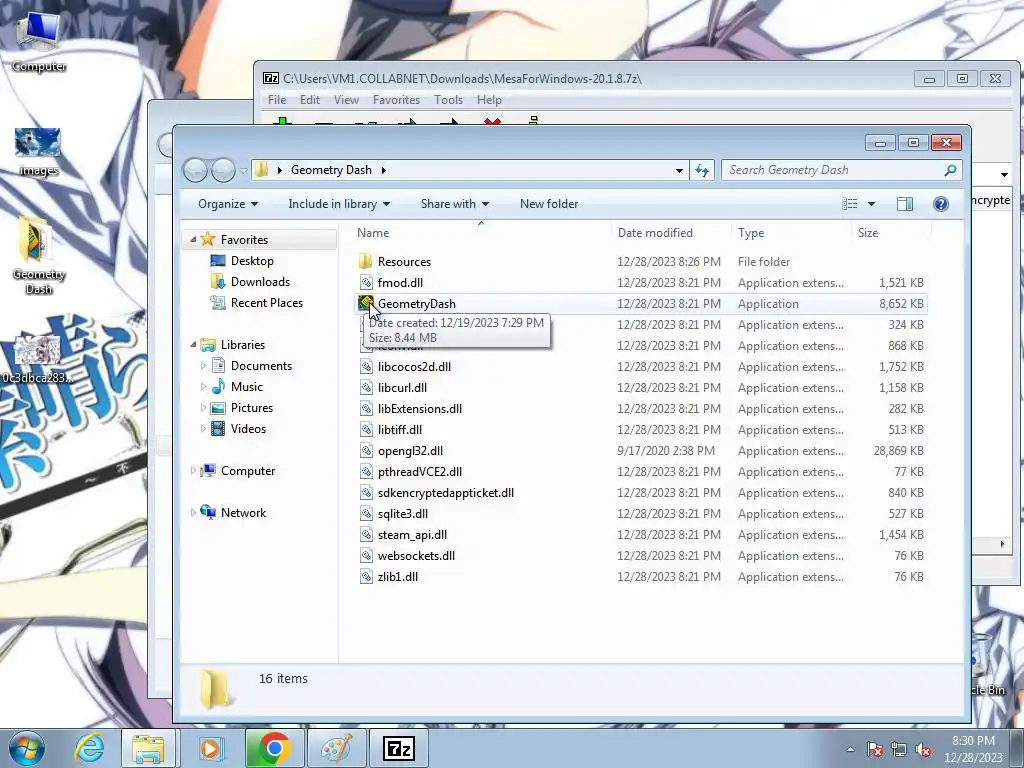
Task: Open the Share with dropdown
Action: (x=455, y=204)
